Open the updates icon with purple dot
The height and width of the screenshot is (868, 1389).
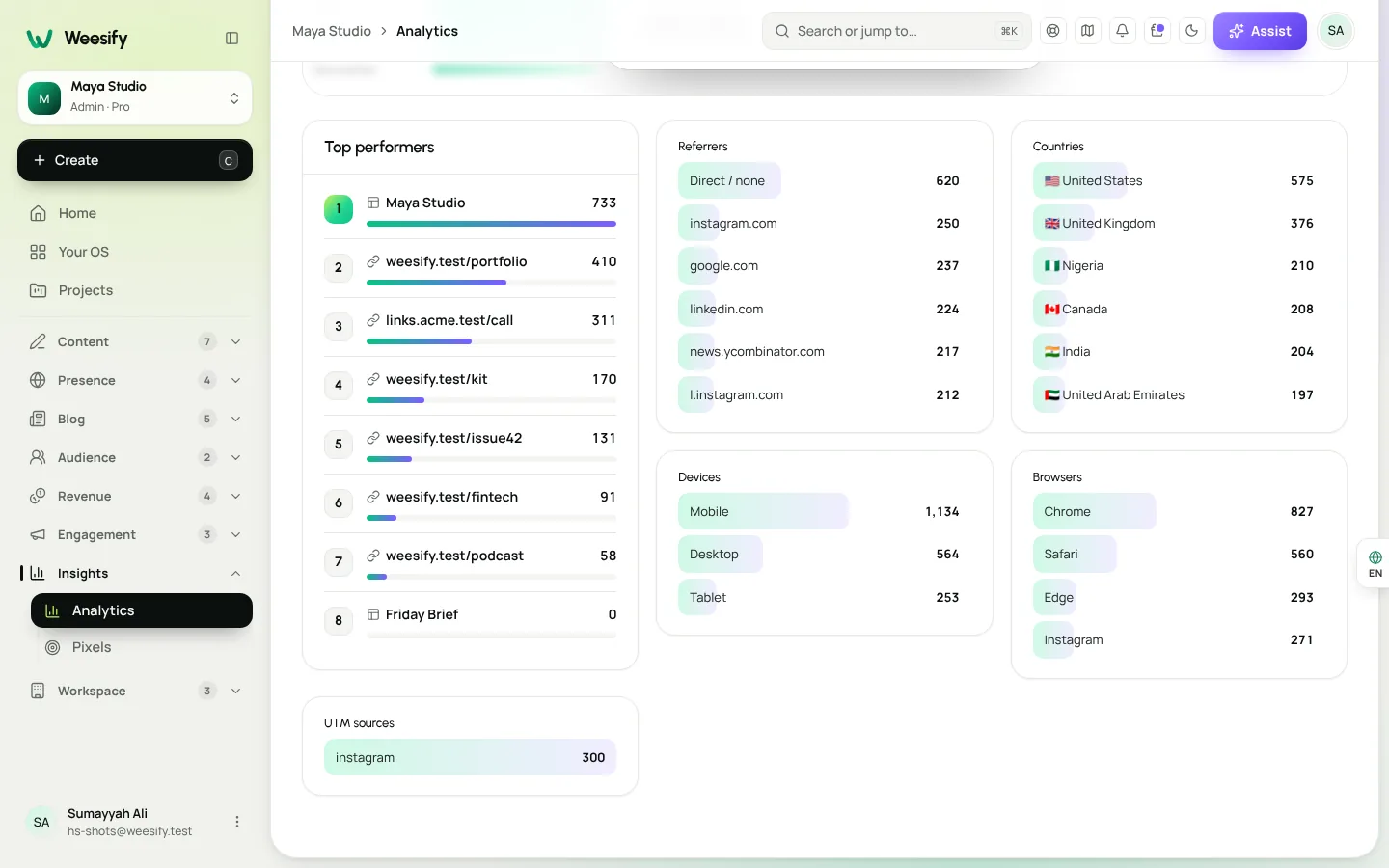[1157, 31]
